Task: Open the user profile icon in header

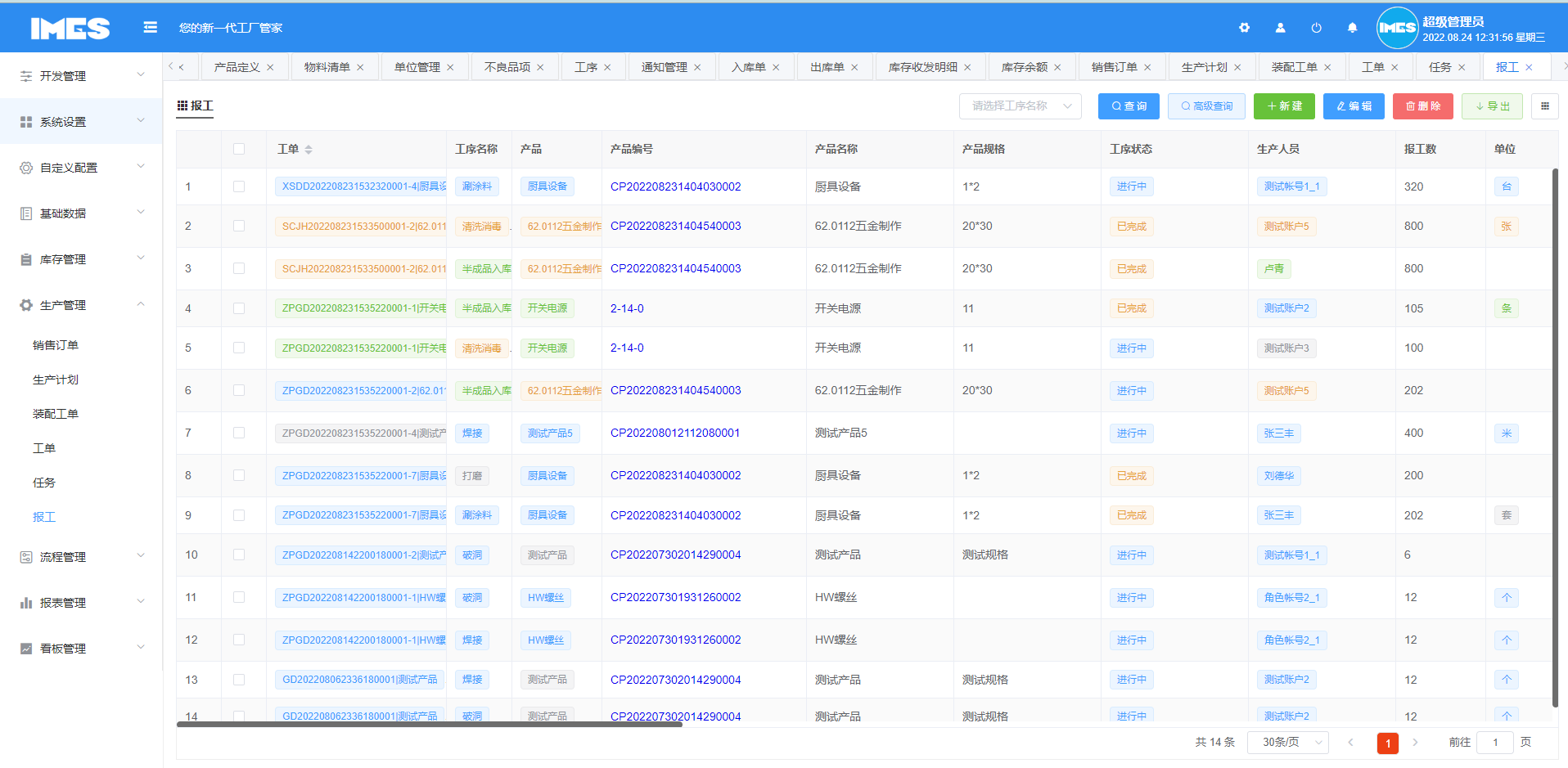Action: 1280,27
